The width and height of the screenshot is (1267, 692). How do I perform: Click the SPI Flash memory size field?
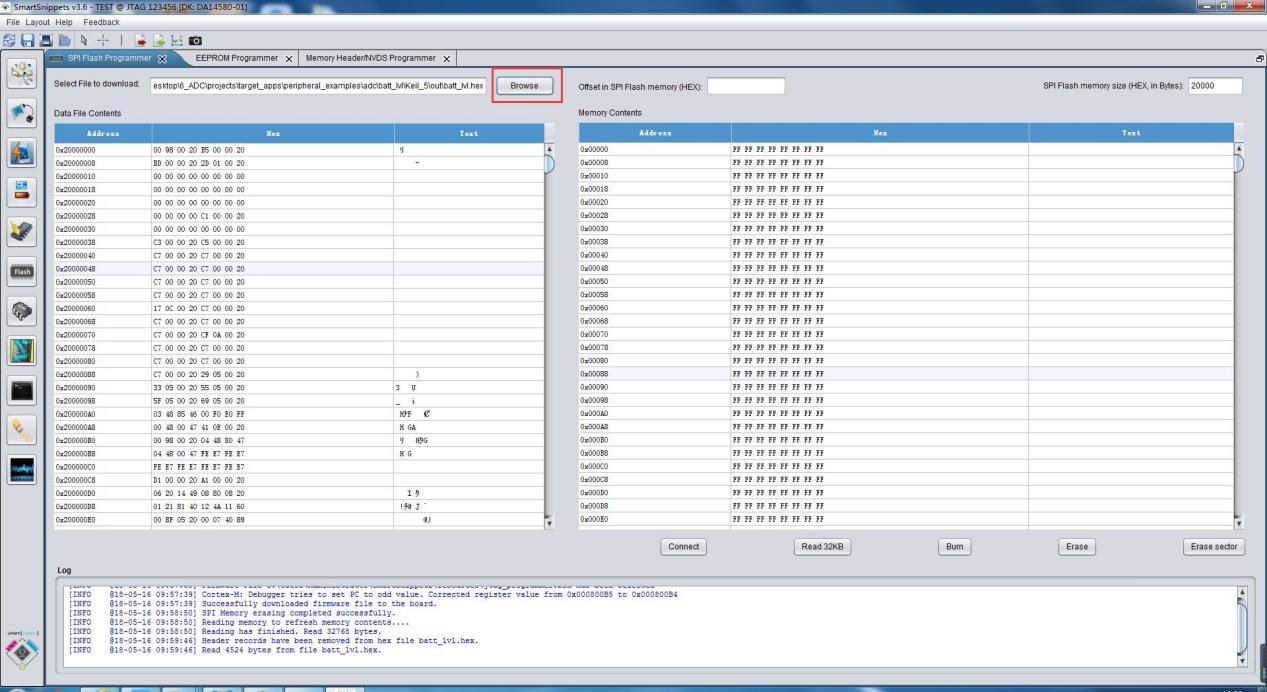pos(1214,86)
